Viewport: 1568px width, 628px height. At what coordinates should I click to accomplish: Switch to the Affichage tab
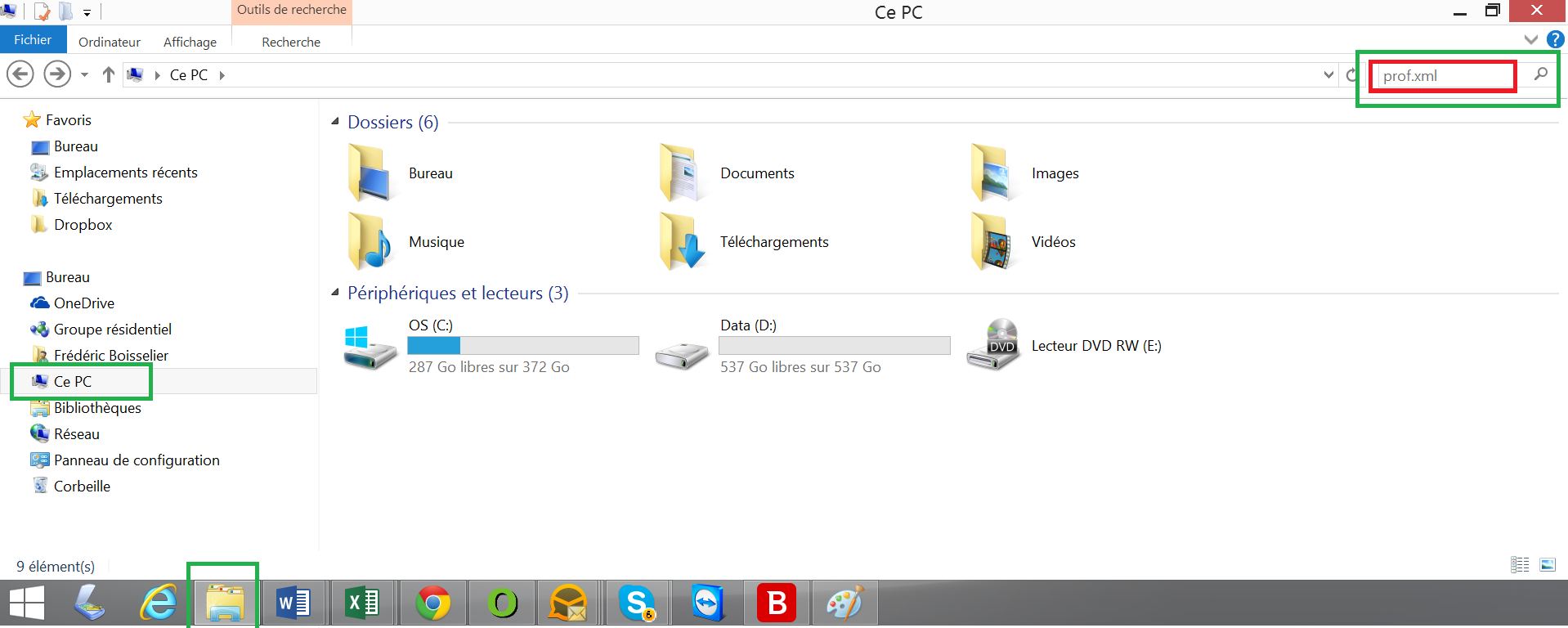coord(190,42)
